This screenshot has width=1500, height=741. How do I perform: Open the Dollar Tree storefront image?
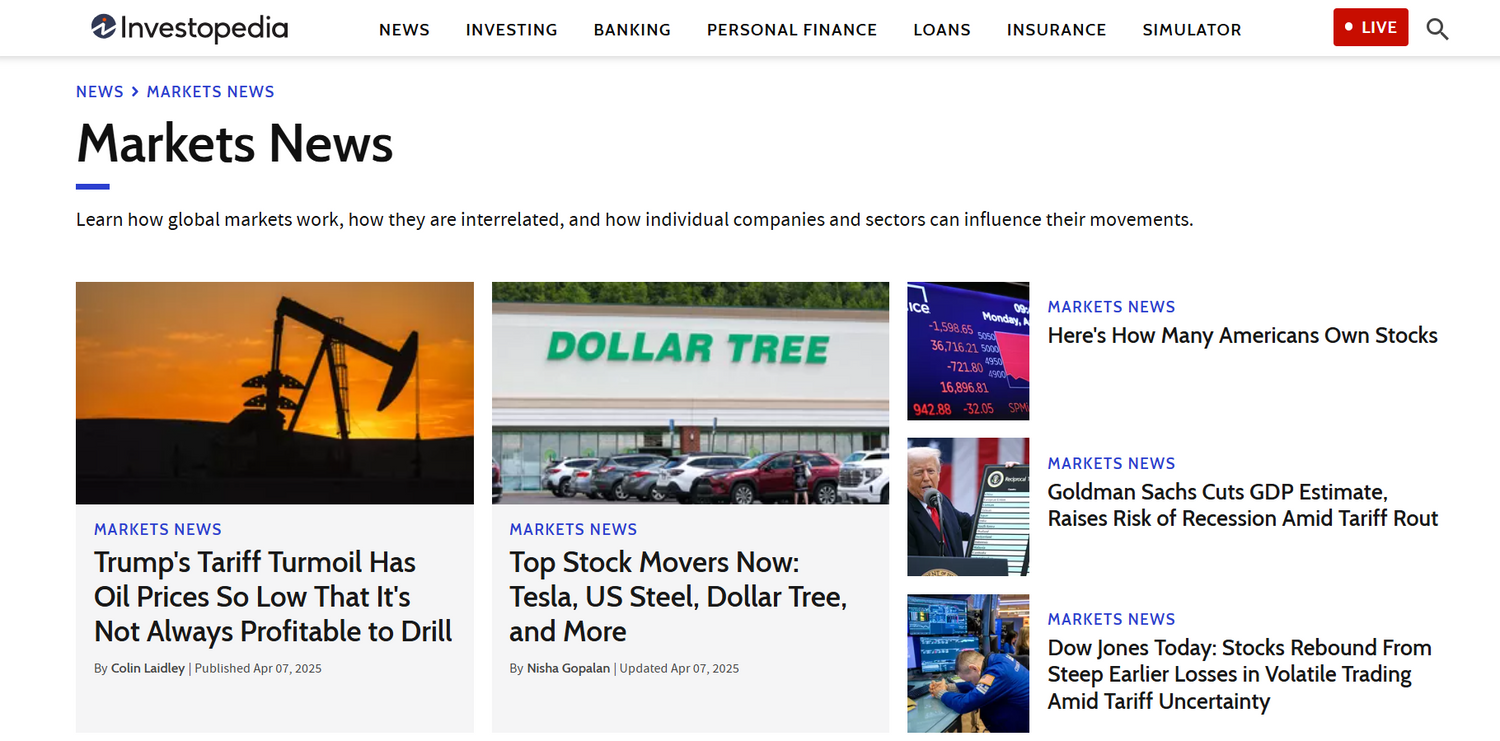coord(690,392)
